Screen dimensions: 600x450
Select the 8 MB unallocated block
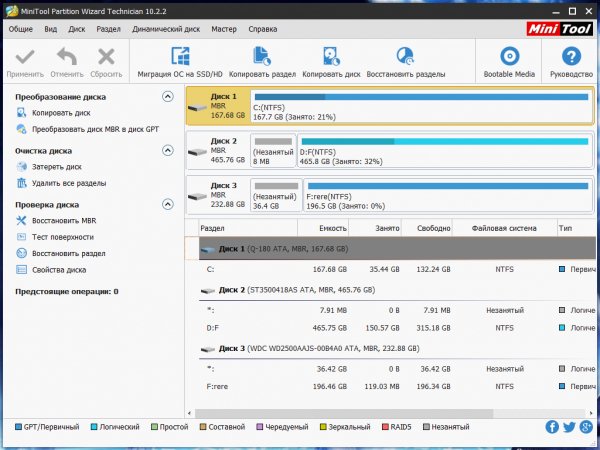[x=274, y=150]
